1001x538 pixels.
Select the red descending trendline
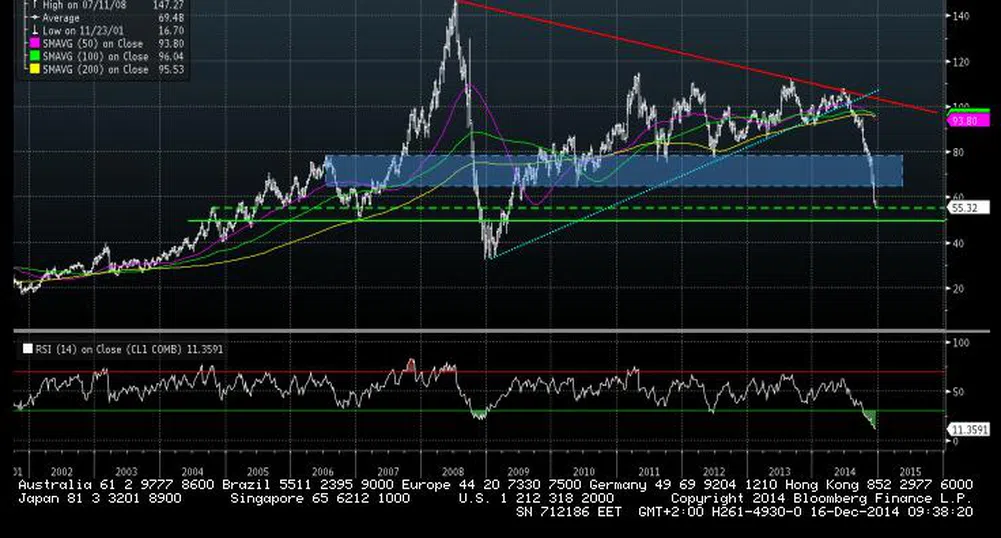pyautogui.click(x=700, y=56)
